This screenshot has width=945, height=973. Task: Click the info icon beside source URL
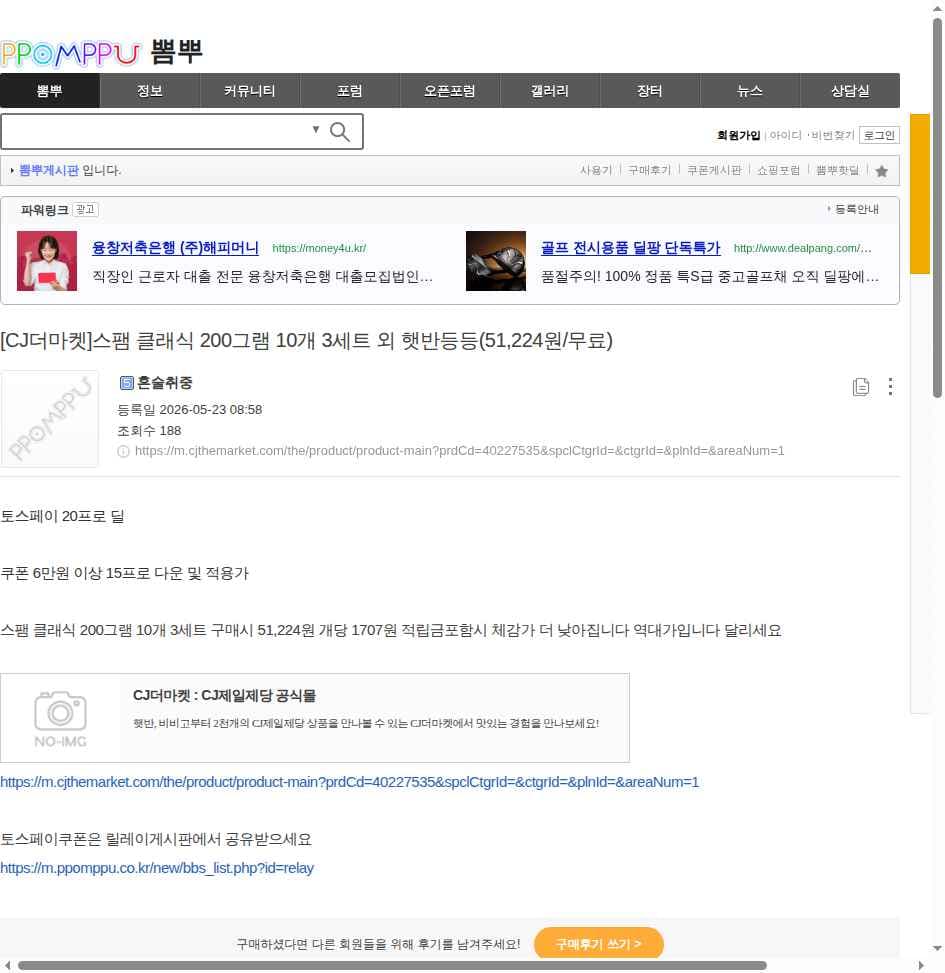pyautogui.click(x=123, y=451)
